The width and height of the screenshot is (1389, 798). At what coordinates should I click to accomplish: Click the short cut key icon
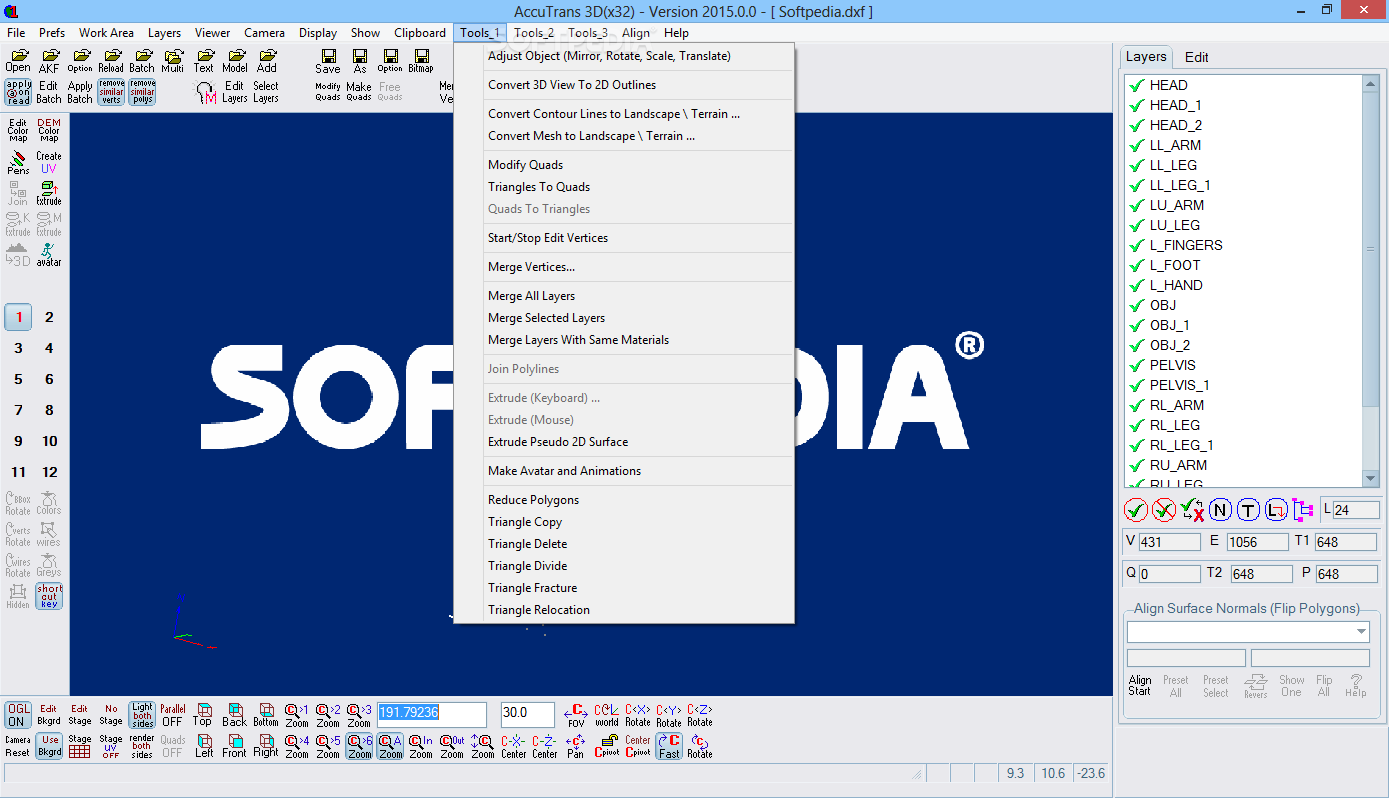click(x=49, y=596)
